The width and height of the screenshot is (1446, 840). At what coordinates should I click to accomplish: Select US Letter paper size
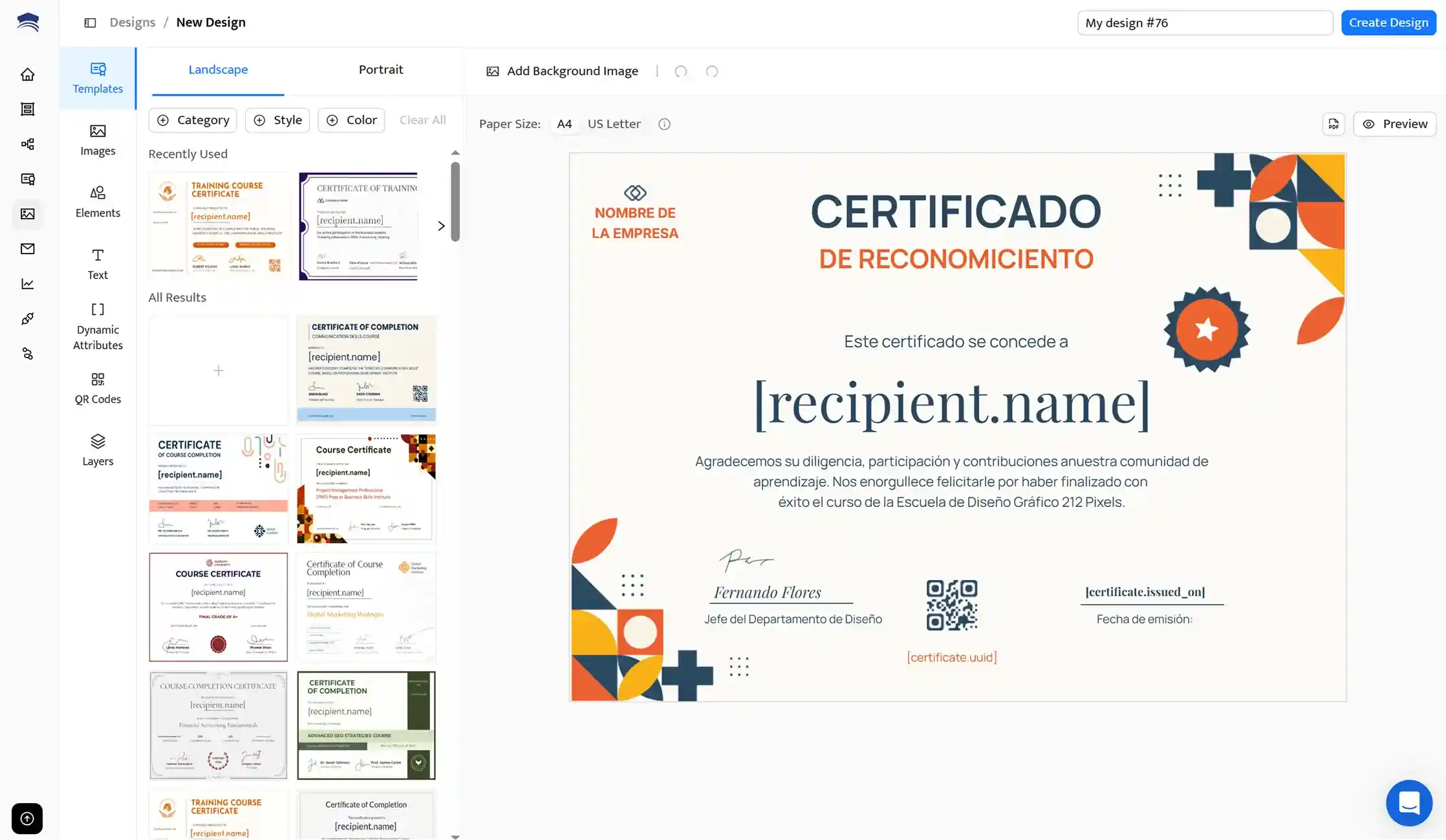[x=614, y=124]
